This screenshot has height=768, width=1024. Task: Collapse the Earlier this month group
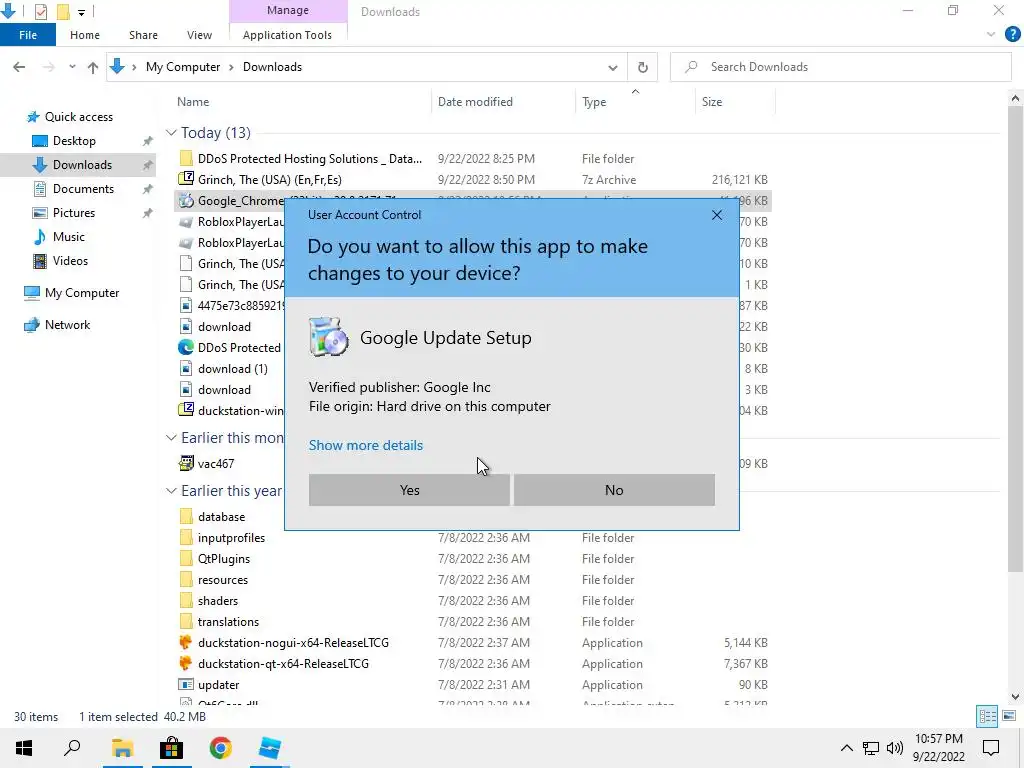pyautogui.click(x=171, y=438)
